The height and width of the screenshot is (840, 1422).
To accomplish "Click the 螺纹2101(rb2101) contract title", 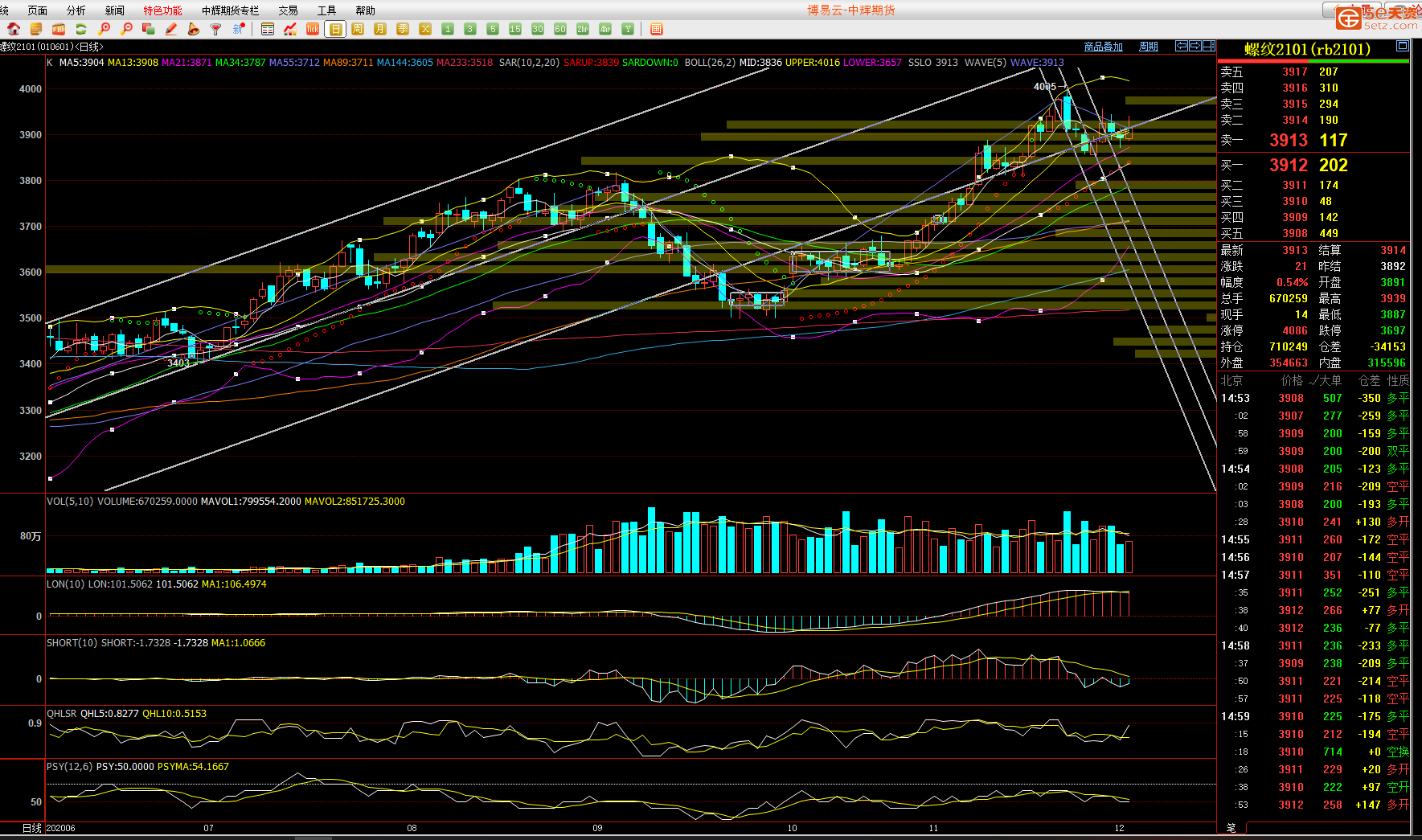I will click(1307, 49).
